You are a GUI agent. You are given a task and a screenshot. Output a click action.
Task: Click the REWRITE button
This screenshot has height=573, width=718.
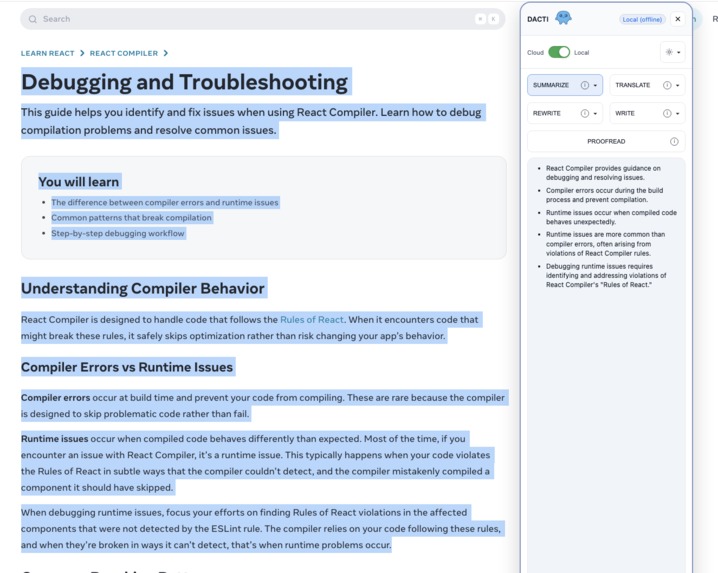tap(565, 114)
